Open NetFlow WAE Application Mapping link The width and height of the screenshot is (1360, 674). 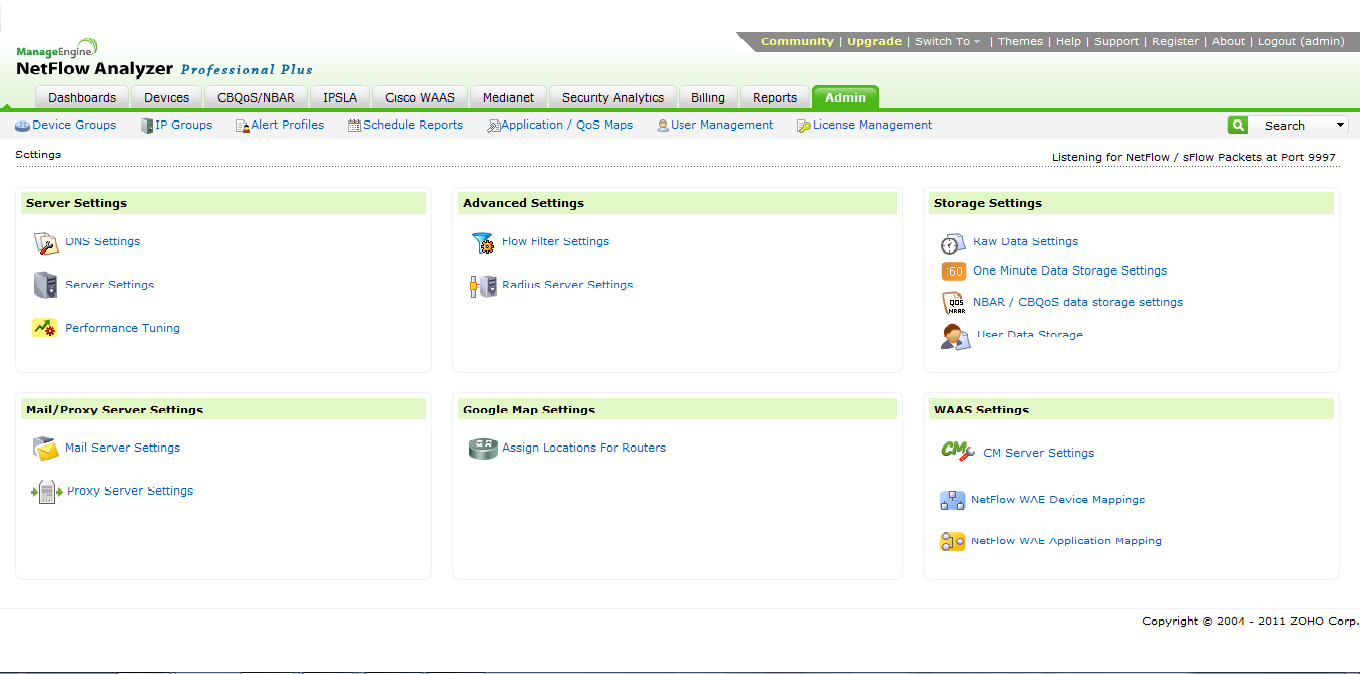1066,541
